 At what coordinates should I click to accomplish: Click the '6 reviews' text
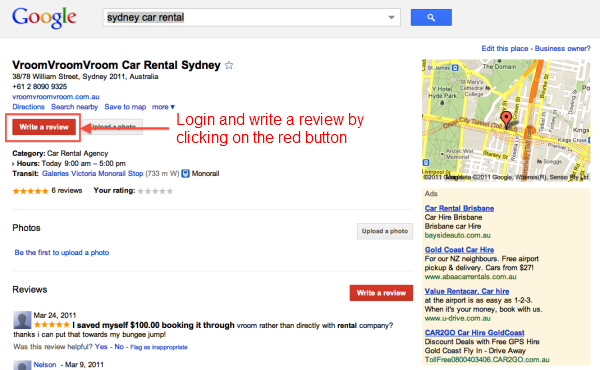pyautogui.click(x=67, y=191)
